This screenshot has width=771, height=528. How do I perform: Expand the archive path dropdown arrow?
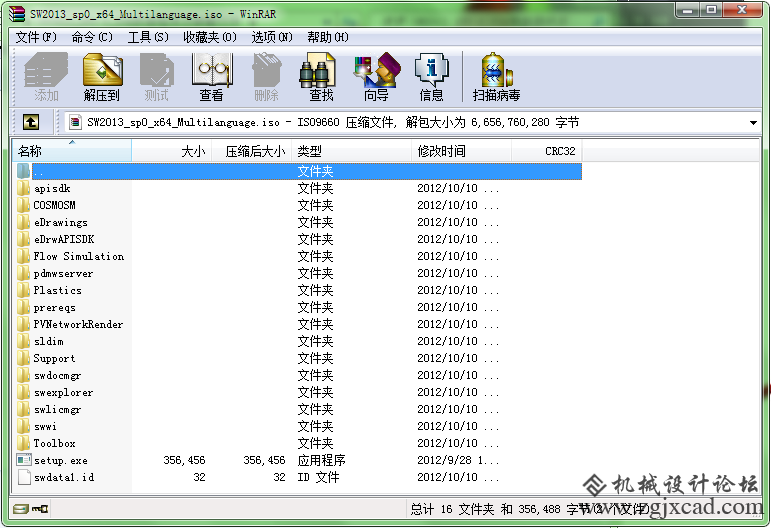coord(753,122)
